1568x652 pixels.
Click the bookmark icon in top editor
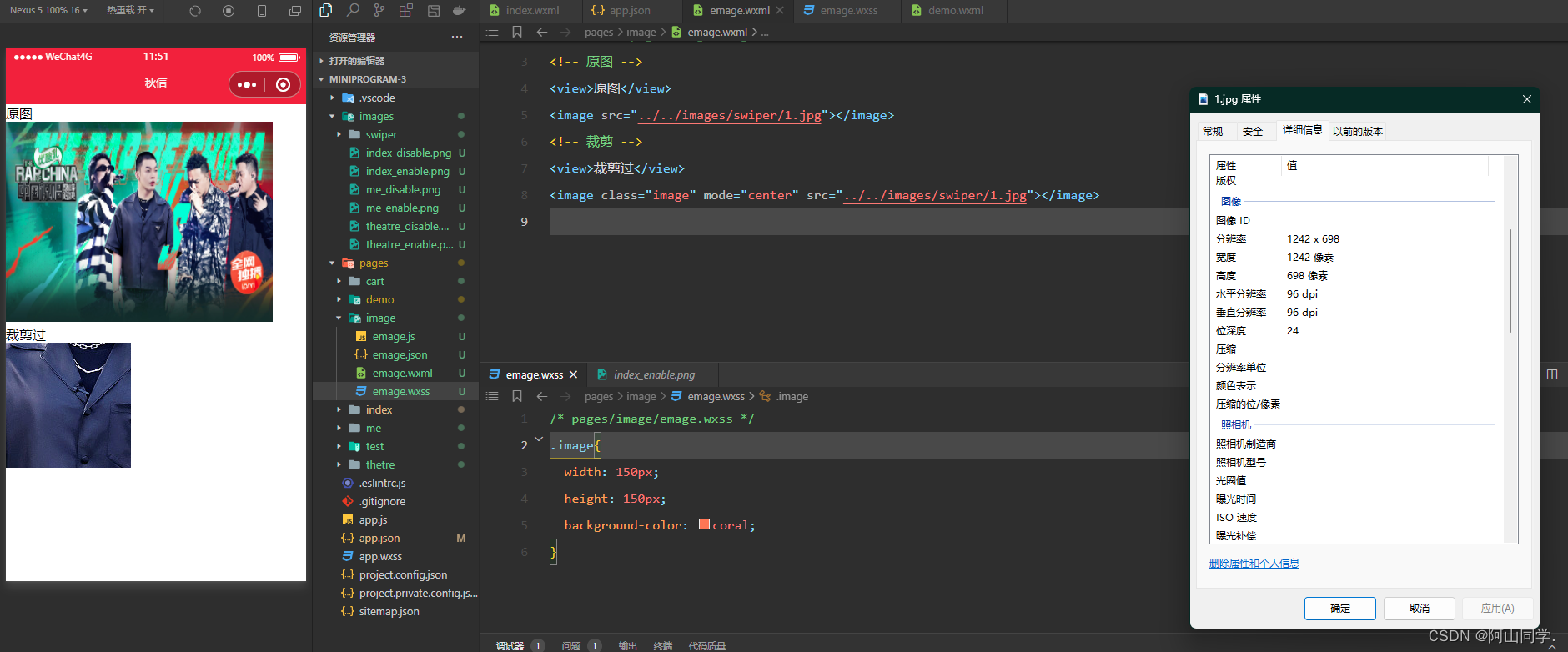point(517,32)
